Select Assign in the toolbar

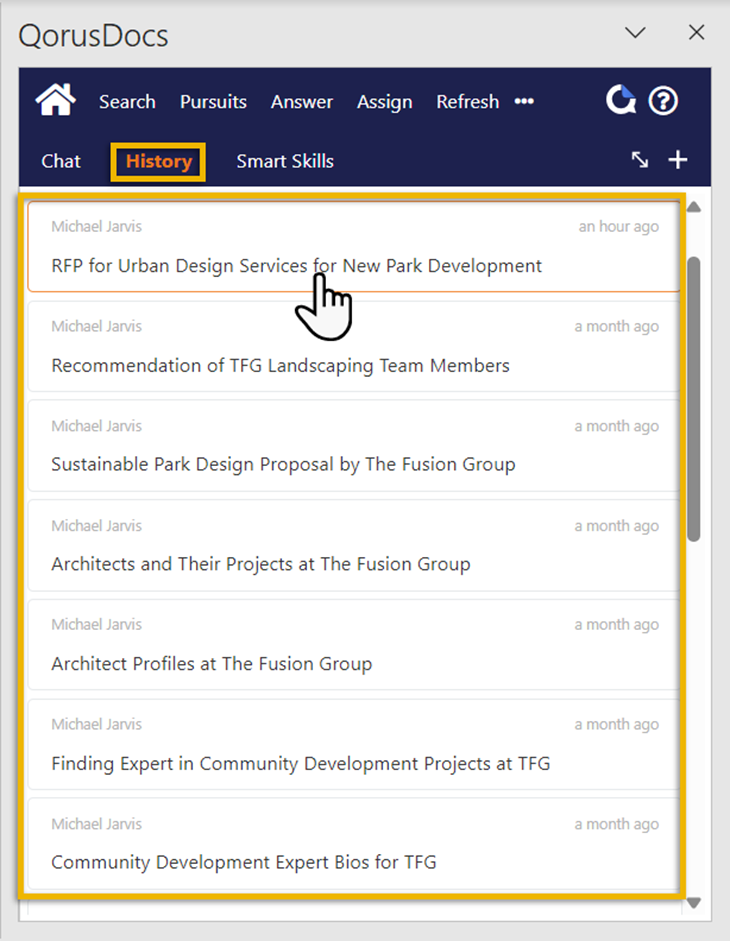pyautogui.click(x=384, y=102)
